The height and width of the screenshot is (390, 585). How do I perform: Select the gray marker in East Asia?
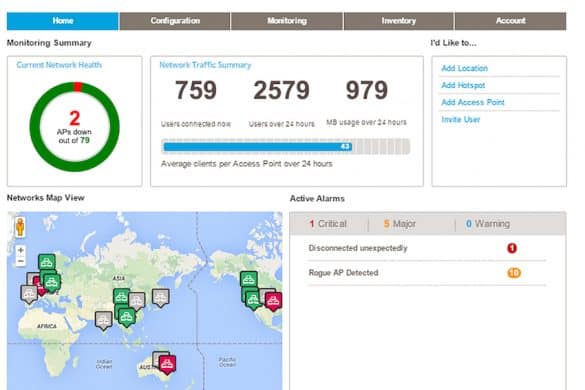[x=161, y=297]
